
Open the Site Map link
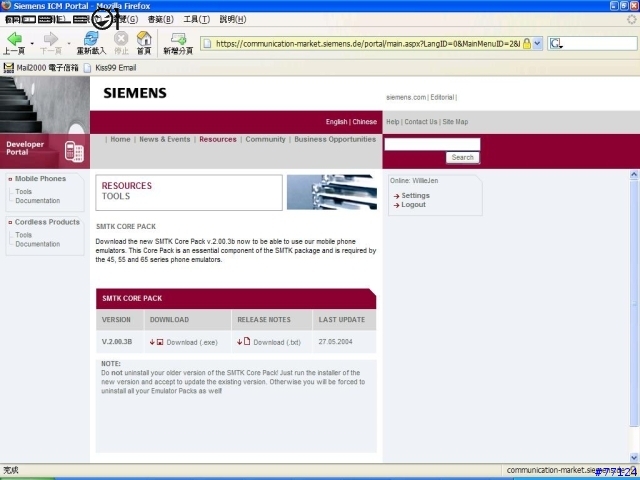coord(455,122)
